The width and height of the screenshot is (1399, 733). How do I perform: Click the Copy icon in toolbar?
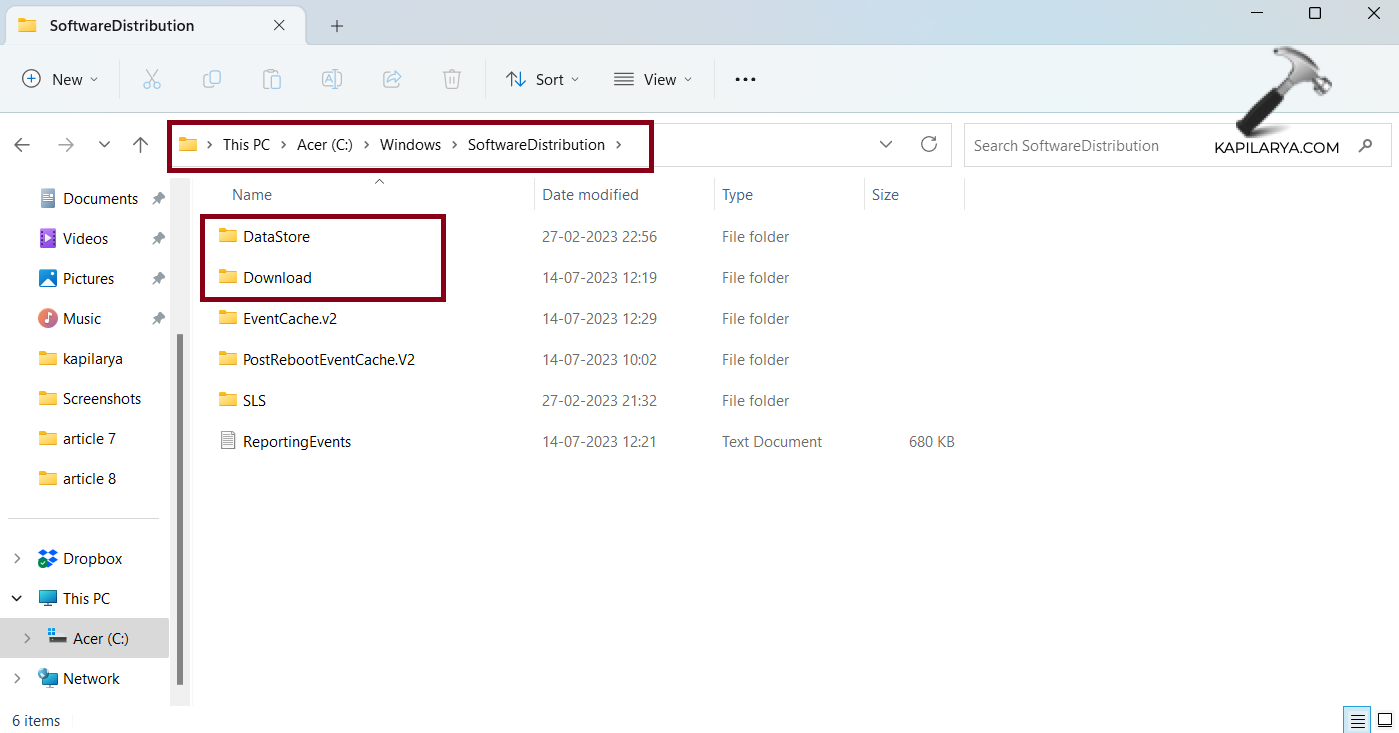click(x=212, y=79)
